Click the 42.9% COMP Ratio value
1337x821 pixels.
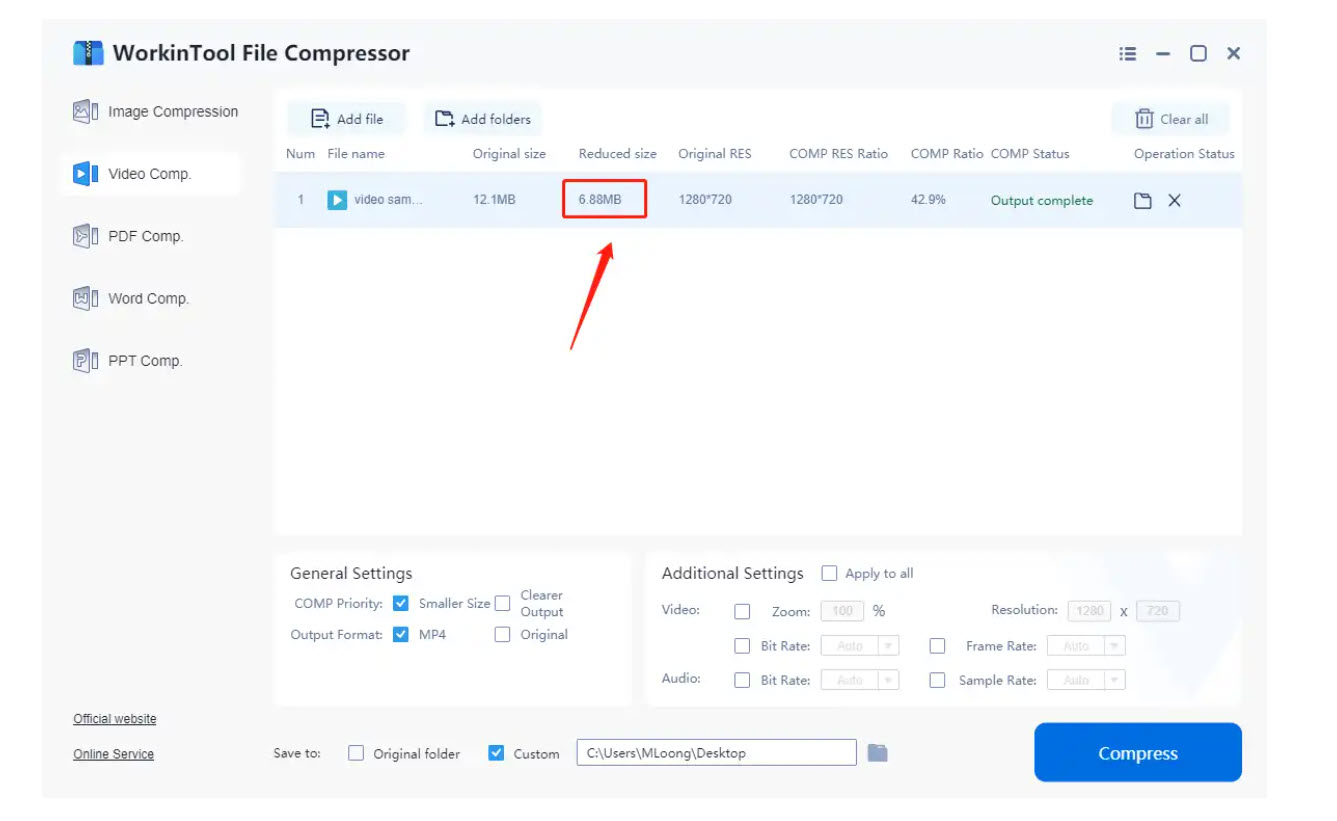pyautogui.click(x=928, y=200)
